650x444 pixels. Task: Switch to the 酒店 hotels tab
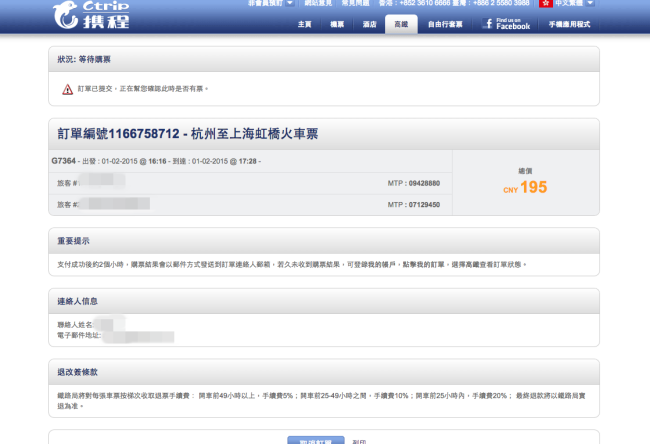click(369, 24)
